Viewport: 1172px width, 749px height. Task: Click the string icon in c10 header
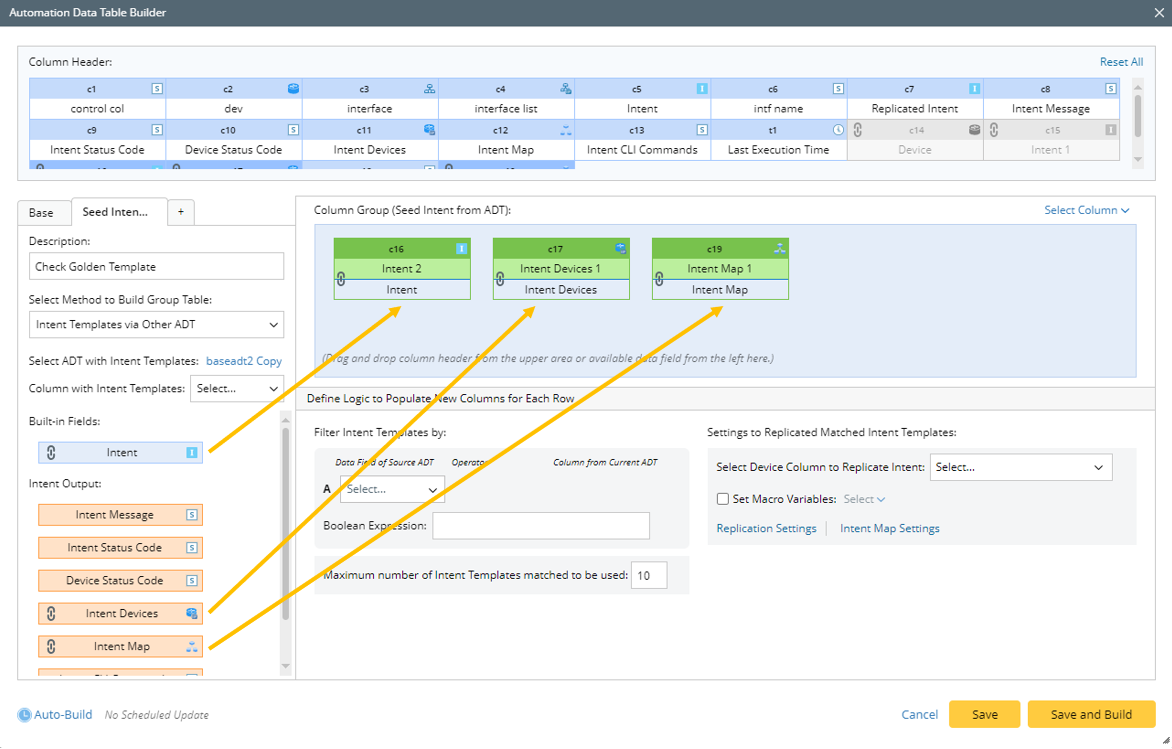pos(294,129)
